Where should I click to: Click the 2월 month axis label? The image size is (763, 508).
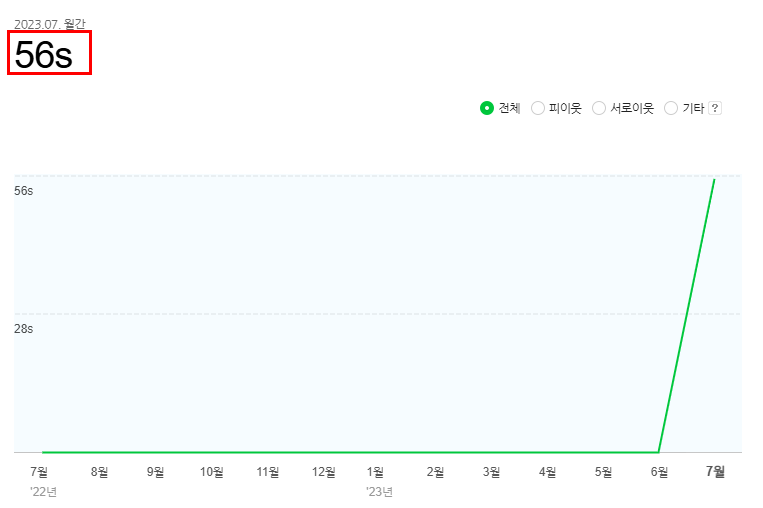pyautogui.click(x=436, y=472)
